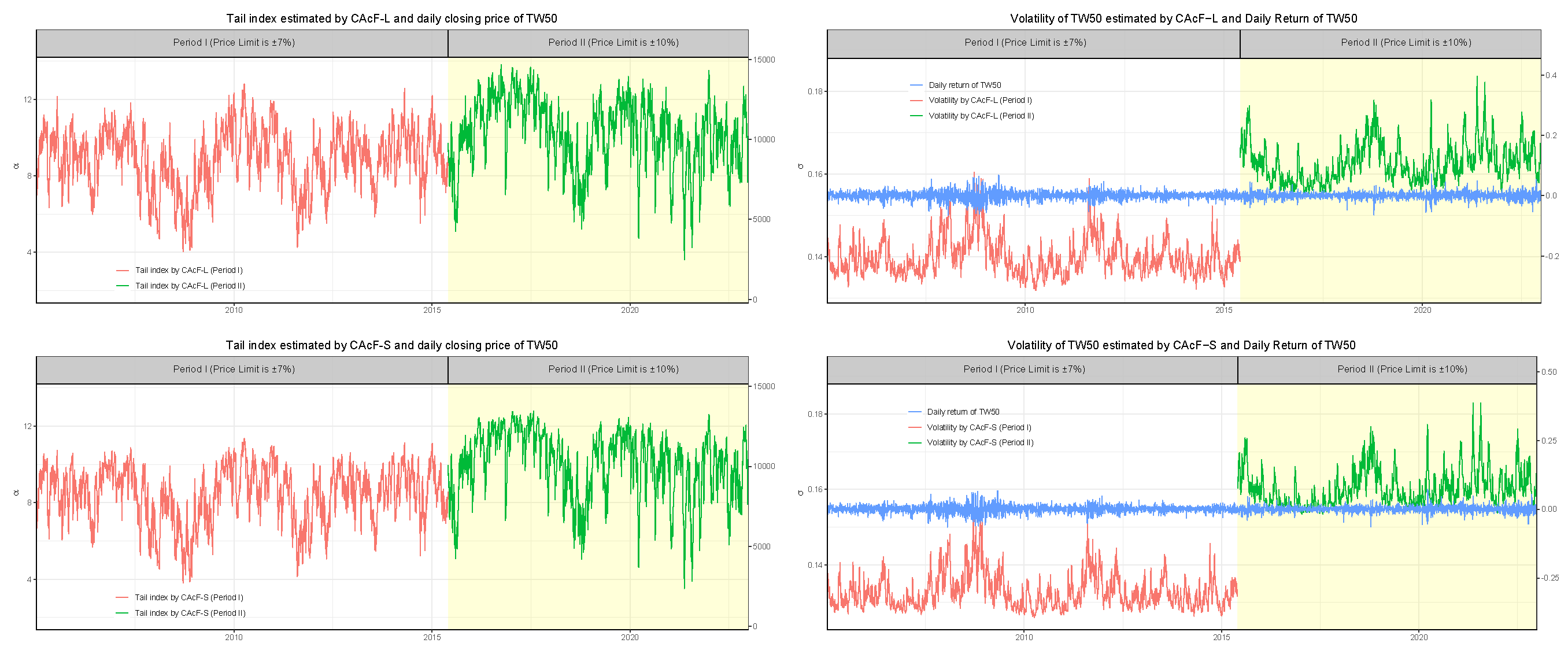Click red Volatility by CAcF-S (Period I) legend line

914,427
